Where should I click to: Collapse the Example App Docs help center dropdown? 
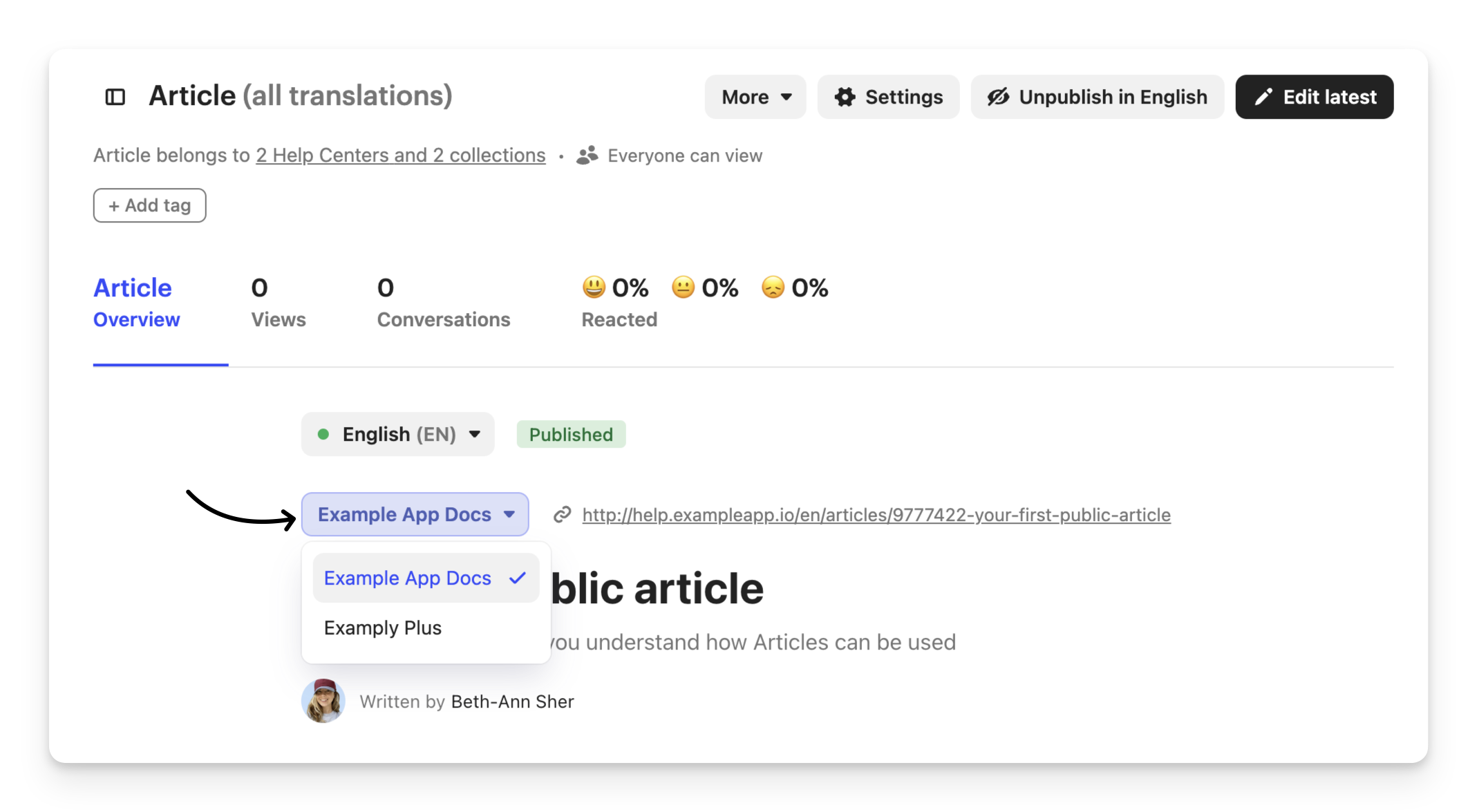tap(415, 514)
